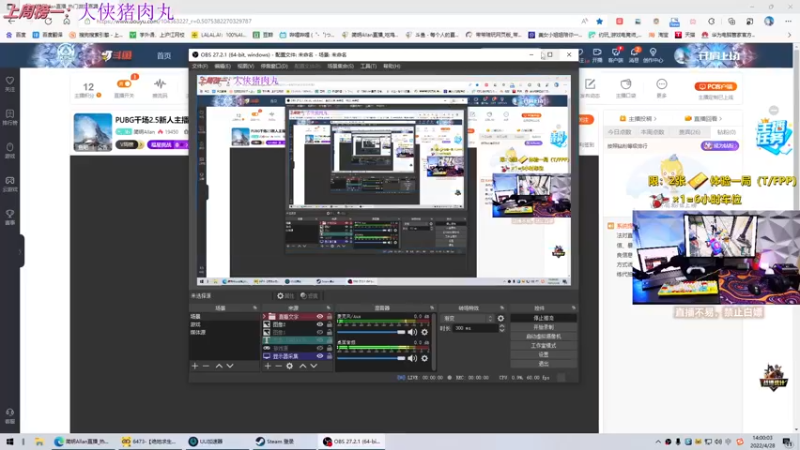Click the 属性 properties button above docks
800x450 pixels.
285,296
